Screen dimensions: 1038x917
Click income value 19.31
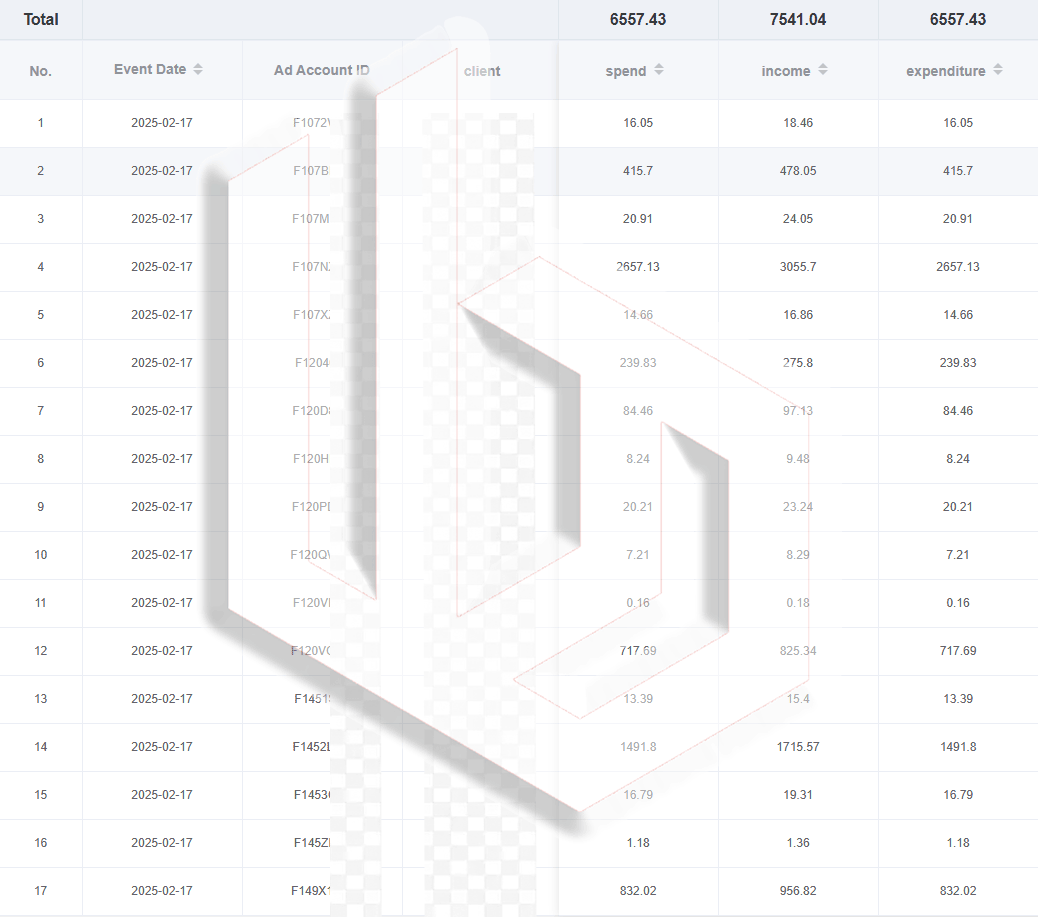(798, 795)
